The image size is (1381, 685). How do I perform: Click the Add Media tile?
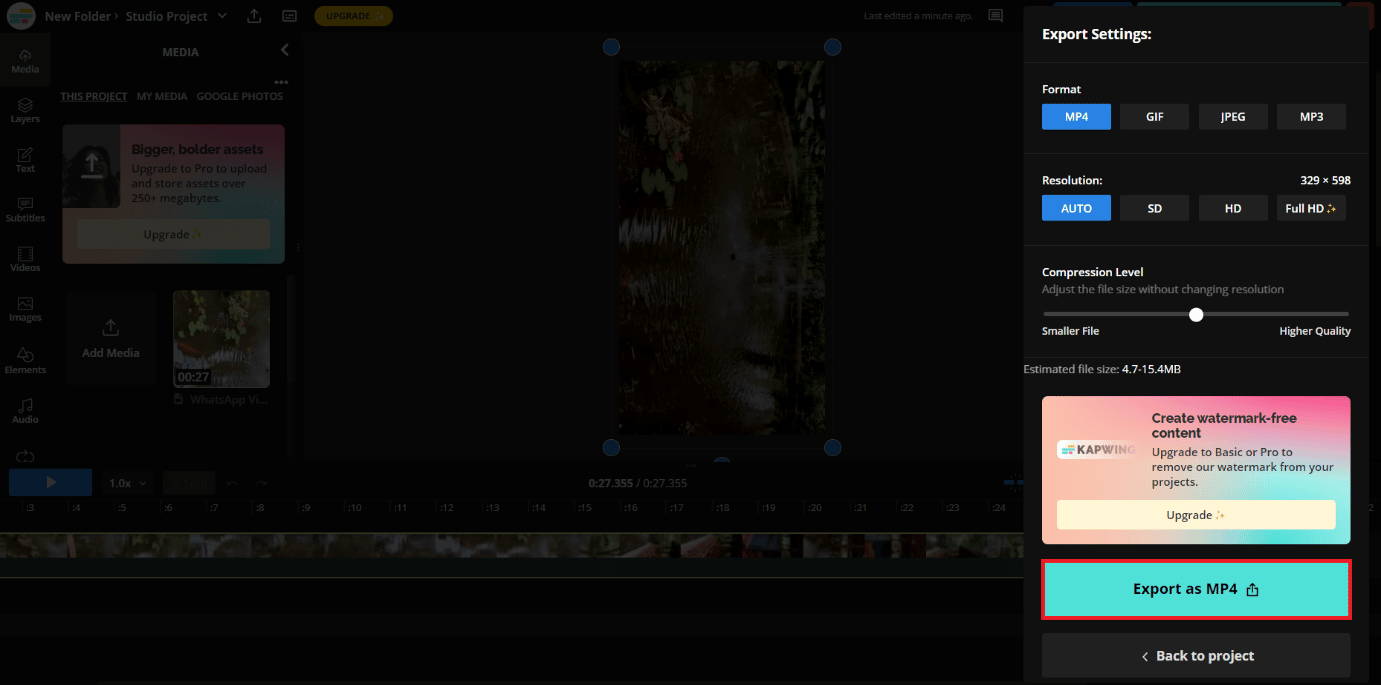click(x=111, y=339)
